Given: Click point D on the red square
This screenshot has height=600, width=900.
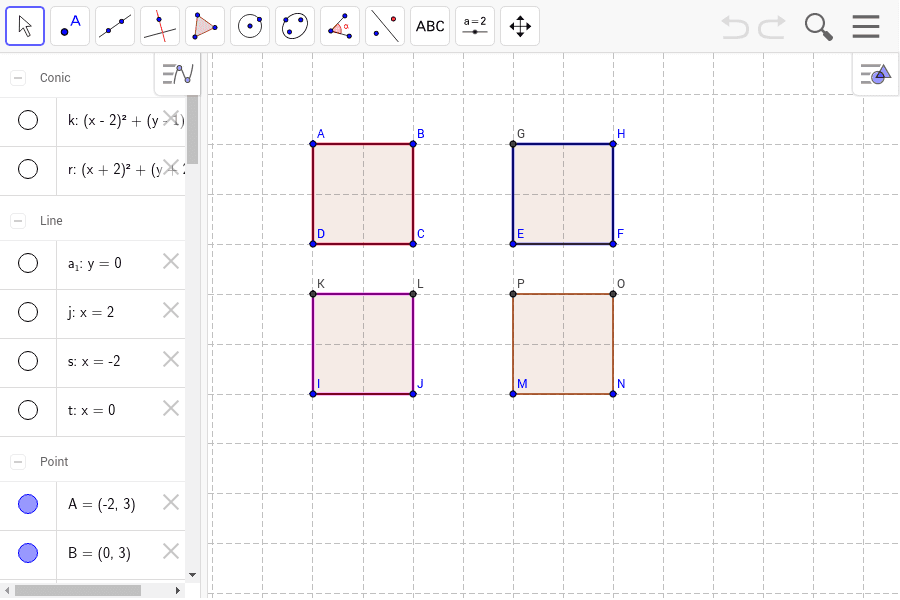Looking at the screenshot, I should point(313,244).
